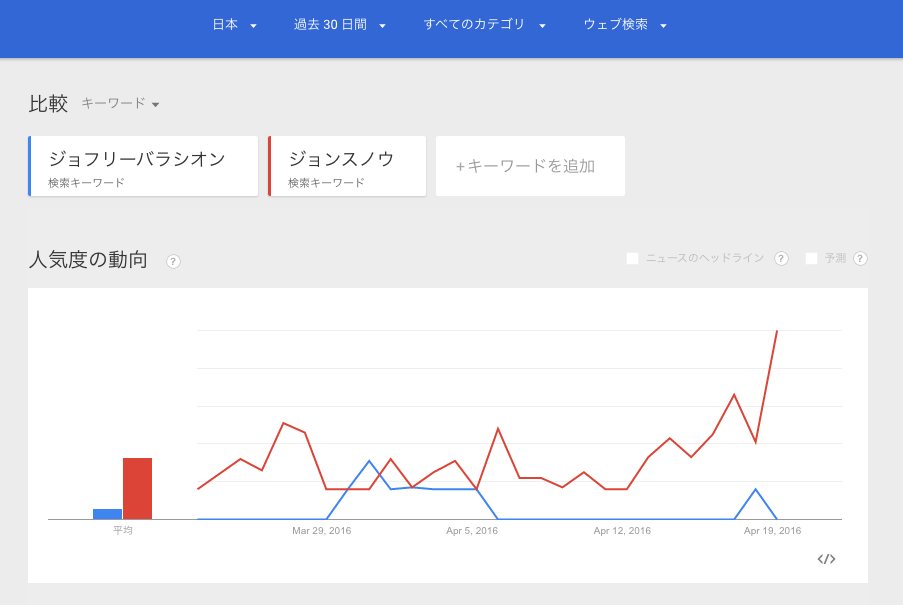Click the Apr 12, 2016 axis label

[622, 531]
